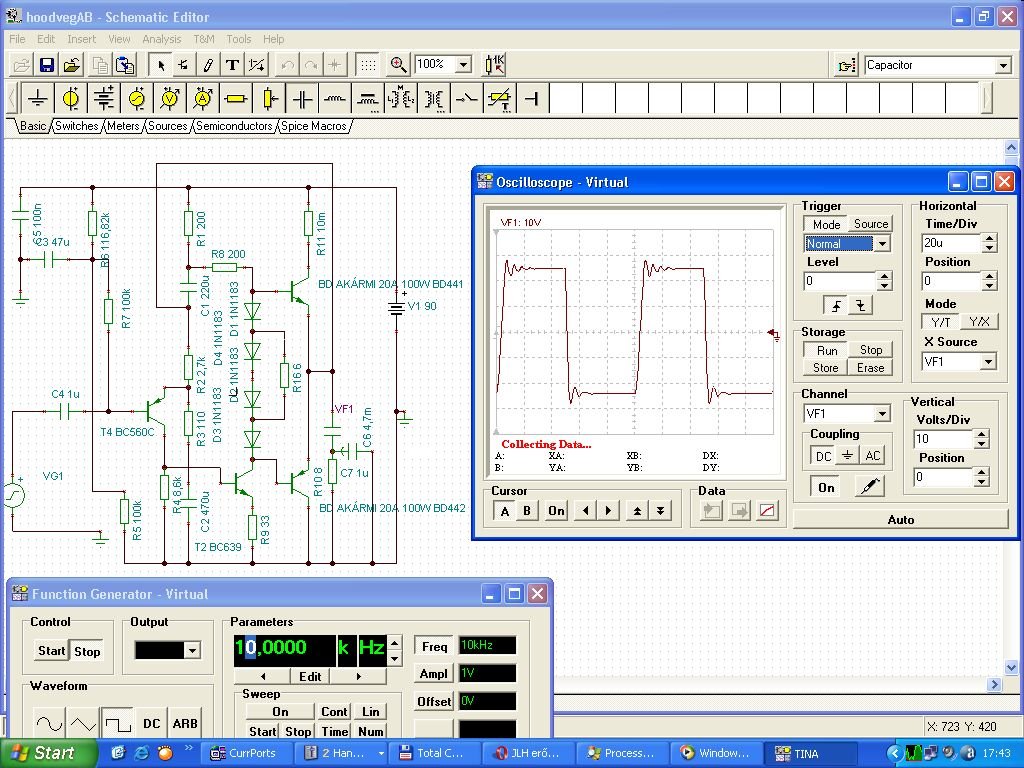
Task: Click the oscilloscope probe icon
Action: 869,487
